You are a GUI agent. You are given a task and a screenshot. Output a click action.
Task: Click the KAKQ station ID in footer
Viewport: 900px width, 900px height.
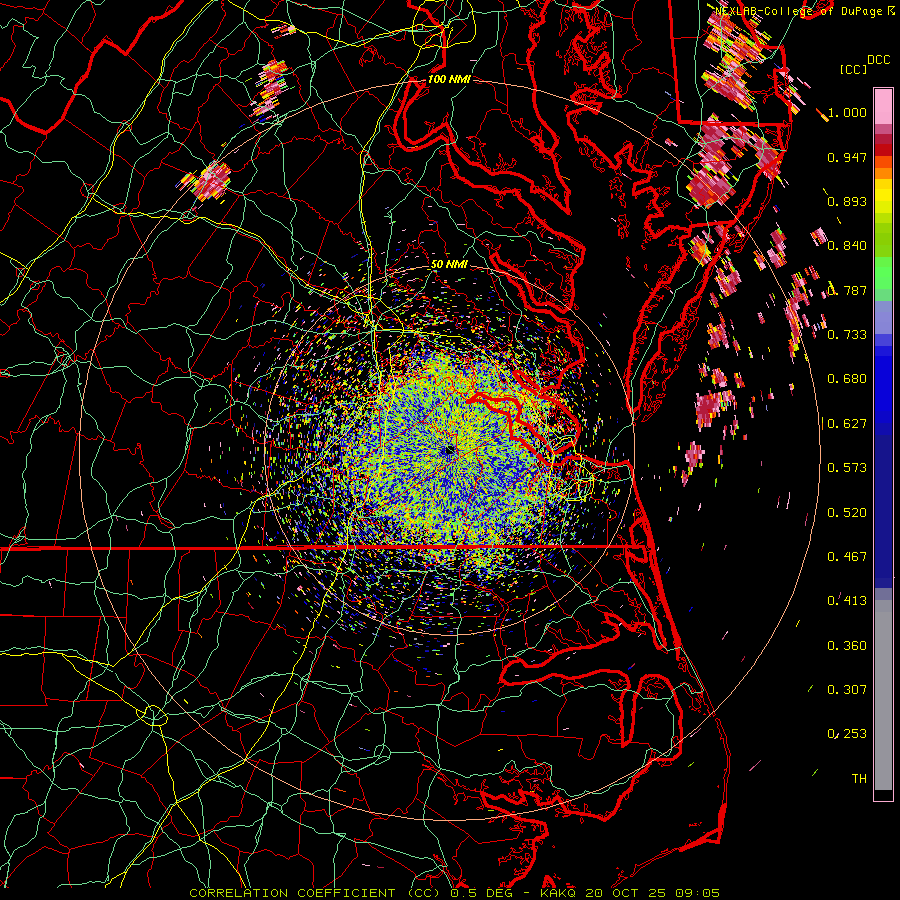click(559, 893)
